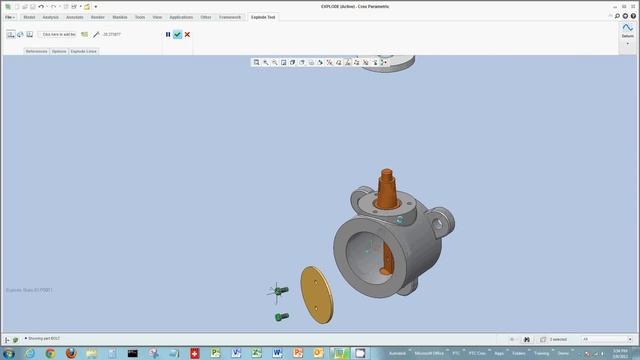640x360 pixels.
Task: Expand the Datum group dropdown arrow
Action: pyautogui.click(x=627, y=44)
